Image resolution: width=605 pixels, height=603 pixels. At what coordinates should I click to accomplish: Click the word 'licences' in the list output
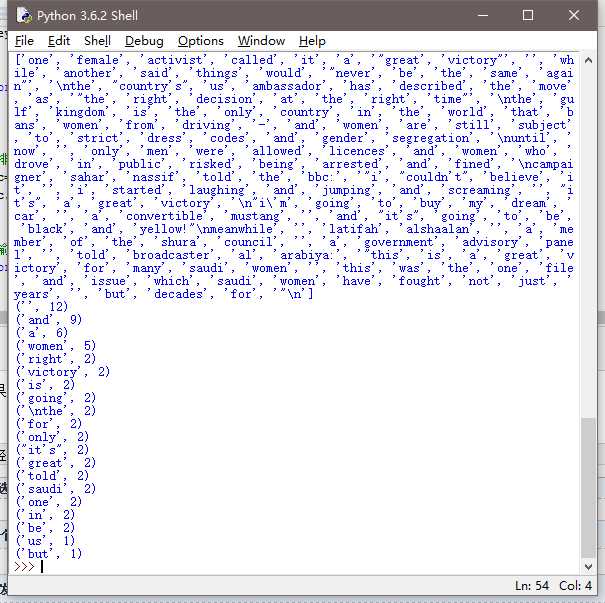[x=357, y=151]
